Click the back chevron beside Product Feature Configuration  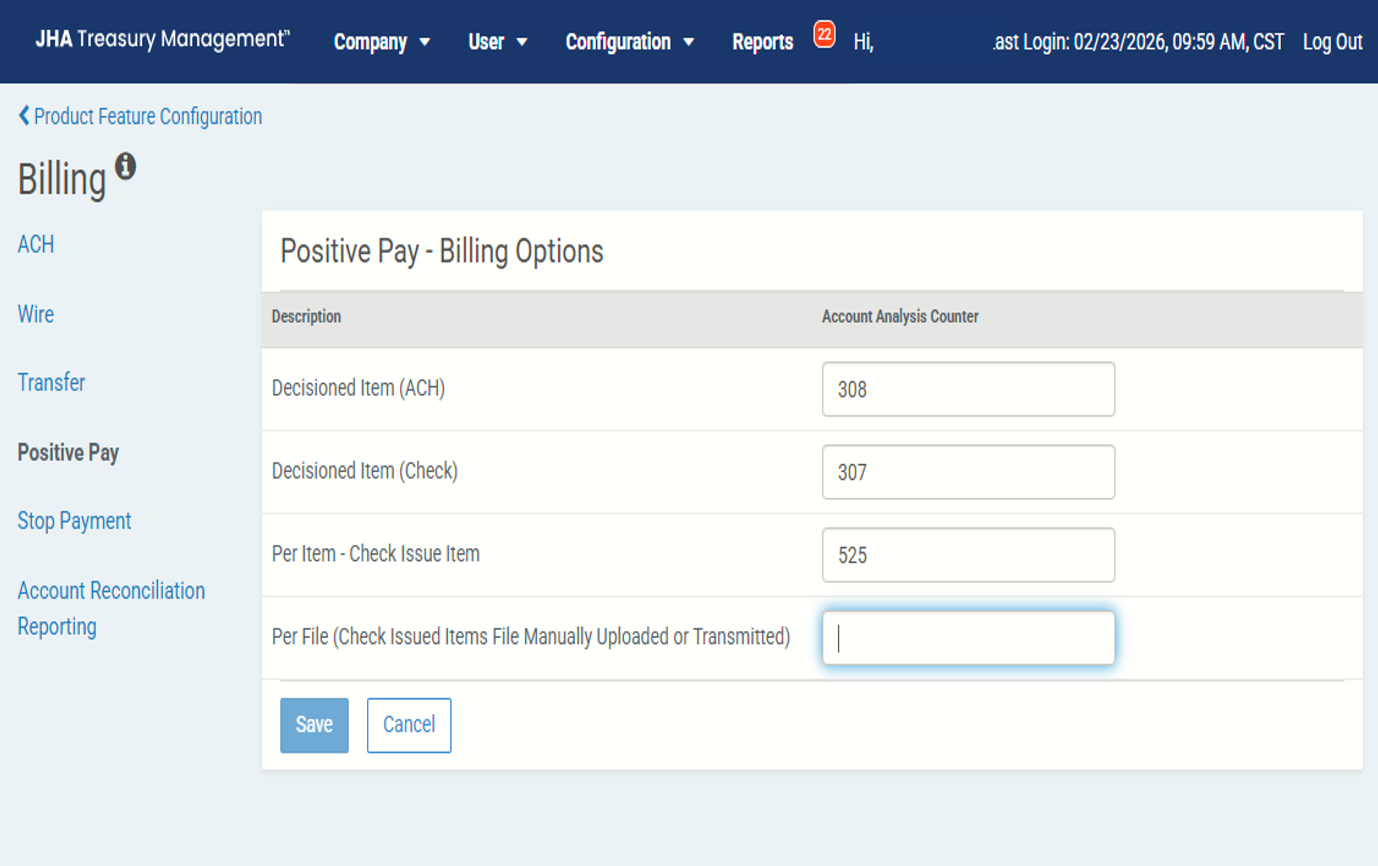point(24,116)
